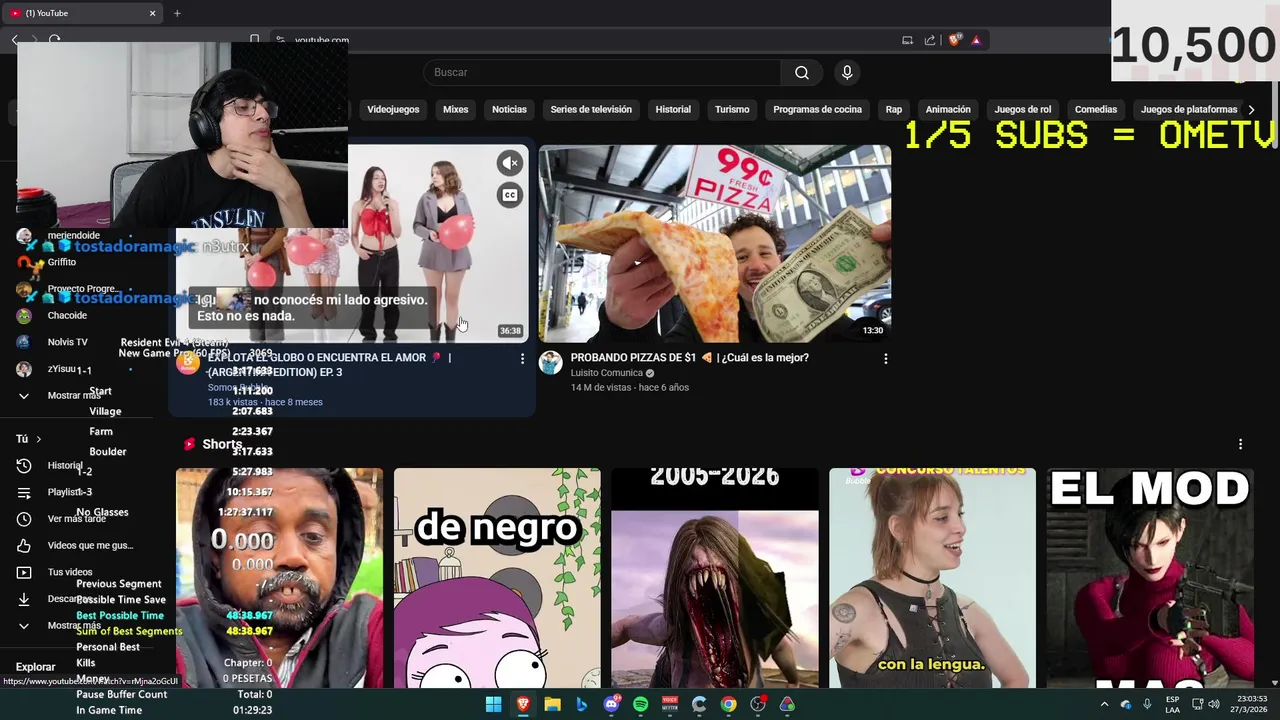The image size is (1280, 720).
Task: Open the 'EL MOD' Short
Action: click(1150, 578)
